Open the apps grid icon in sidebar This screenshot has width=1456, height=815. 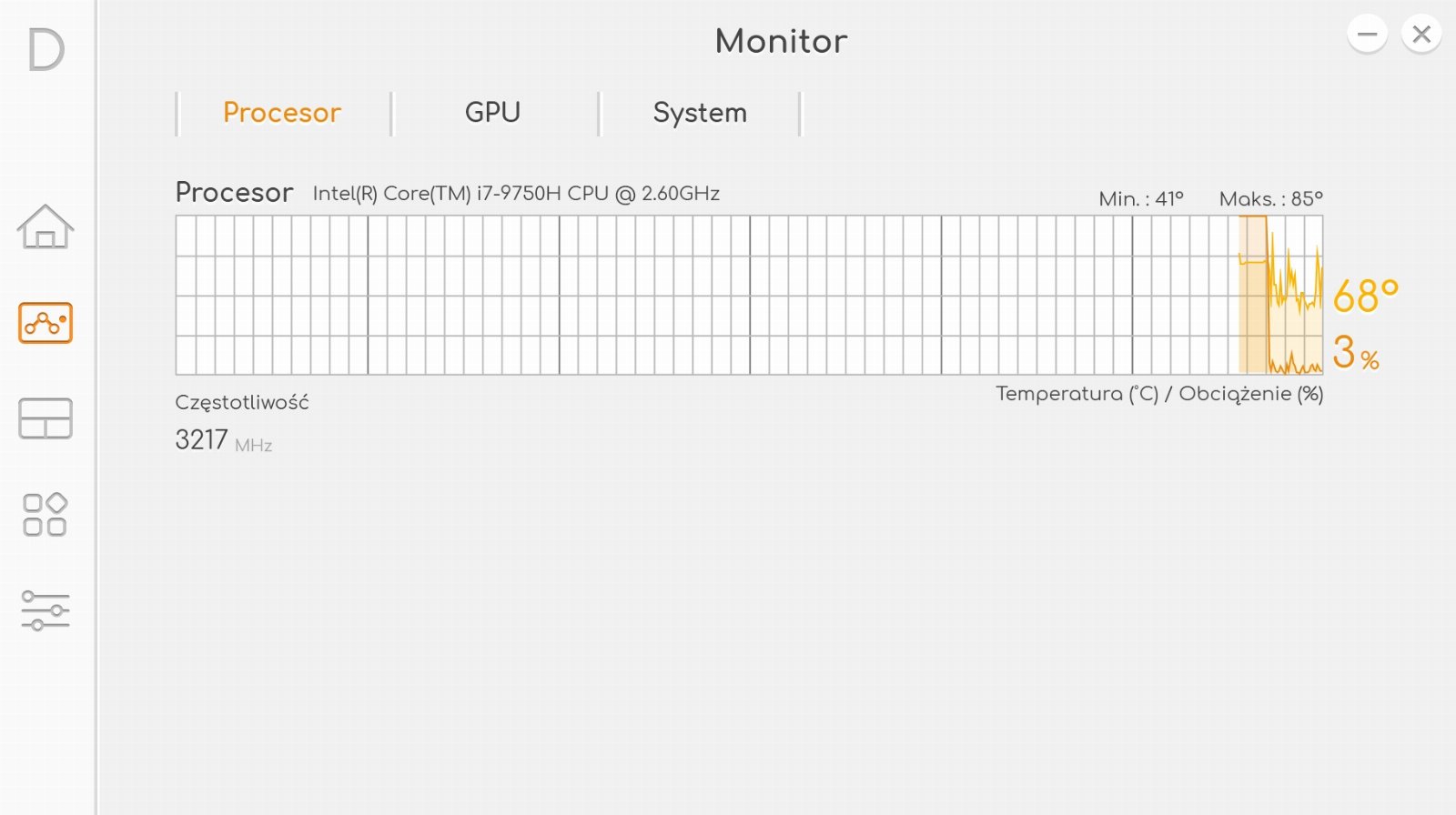[45, 515]
